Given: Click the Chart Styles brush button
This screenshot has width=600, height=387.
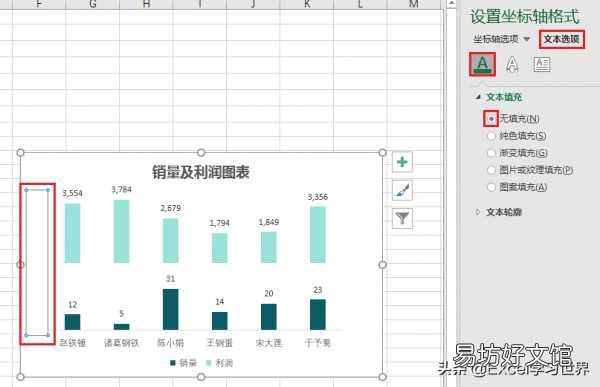Looking at the screenshot, I should click(402, 190).
